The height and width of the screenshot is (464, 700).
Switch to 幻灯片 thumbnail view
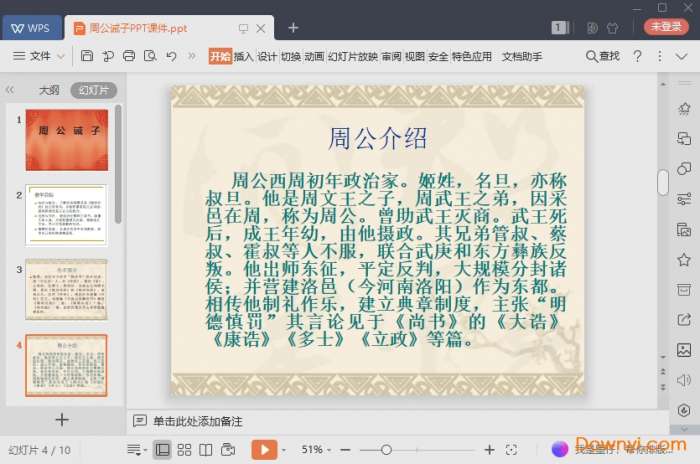click(94, 90)
